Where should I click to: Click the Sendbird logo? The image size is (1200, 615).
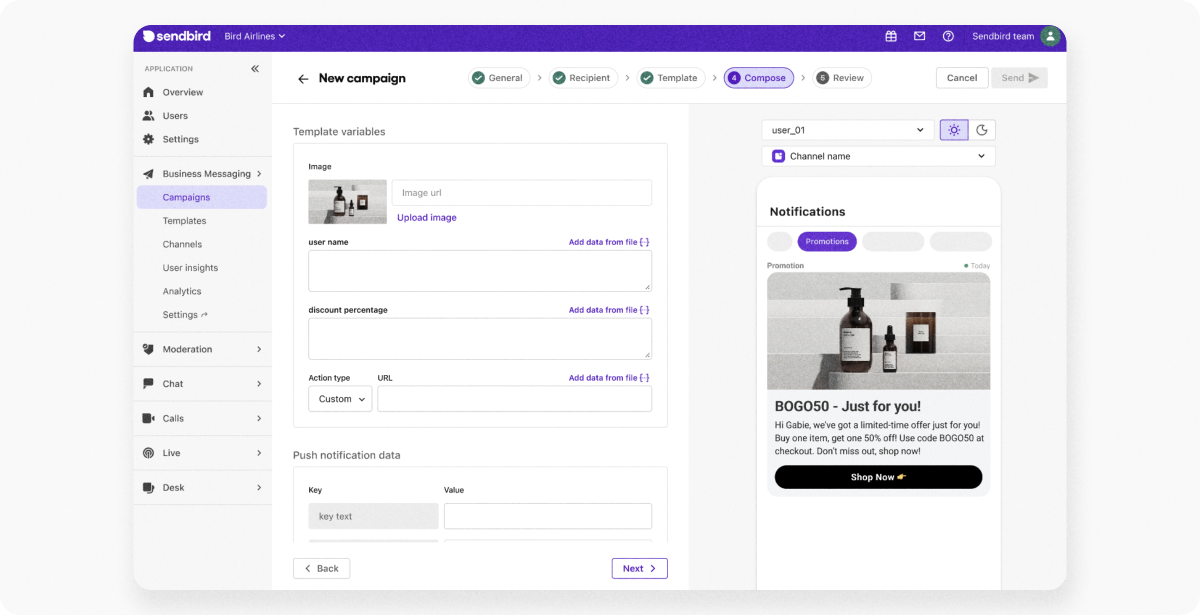coord(176,36)
